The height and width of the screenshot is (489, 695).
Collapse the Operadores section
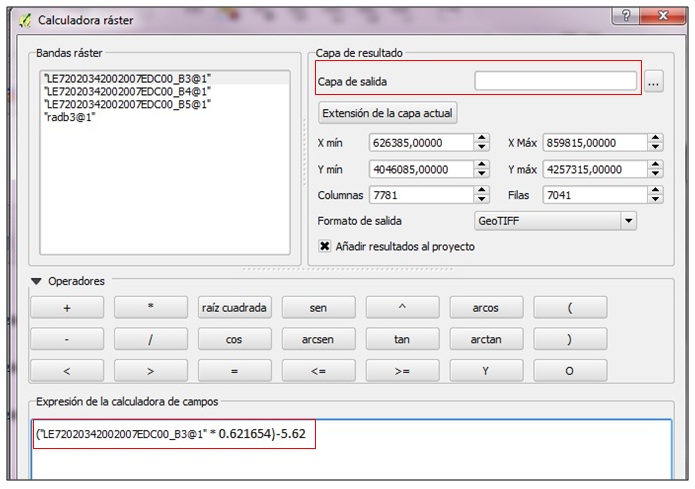tap(37, 282)
